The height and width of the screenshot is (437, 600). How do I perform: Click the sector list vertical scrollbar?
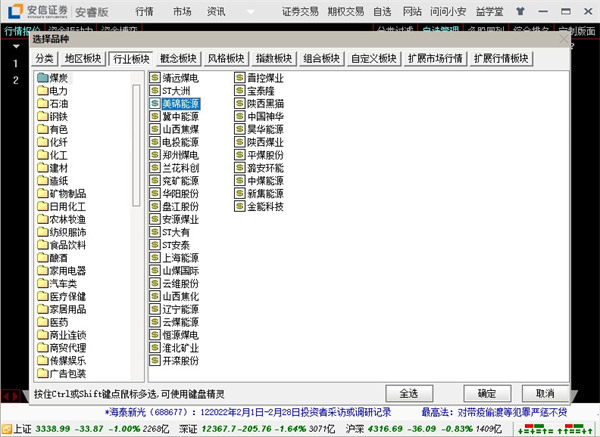point(137,220)
